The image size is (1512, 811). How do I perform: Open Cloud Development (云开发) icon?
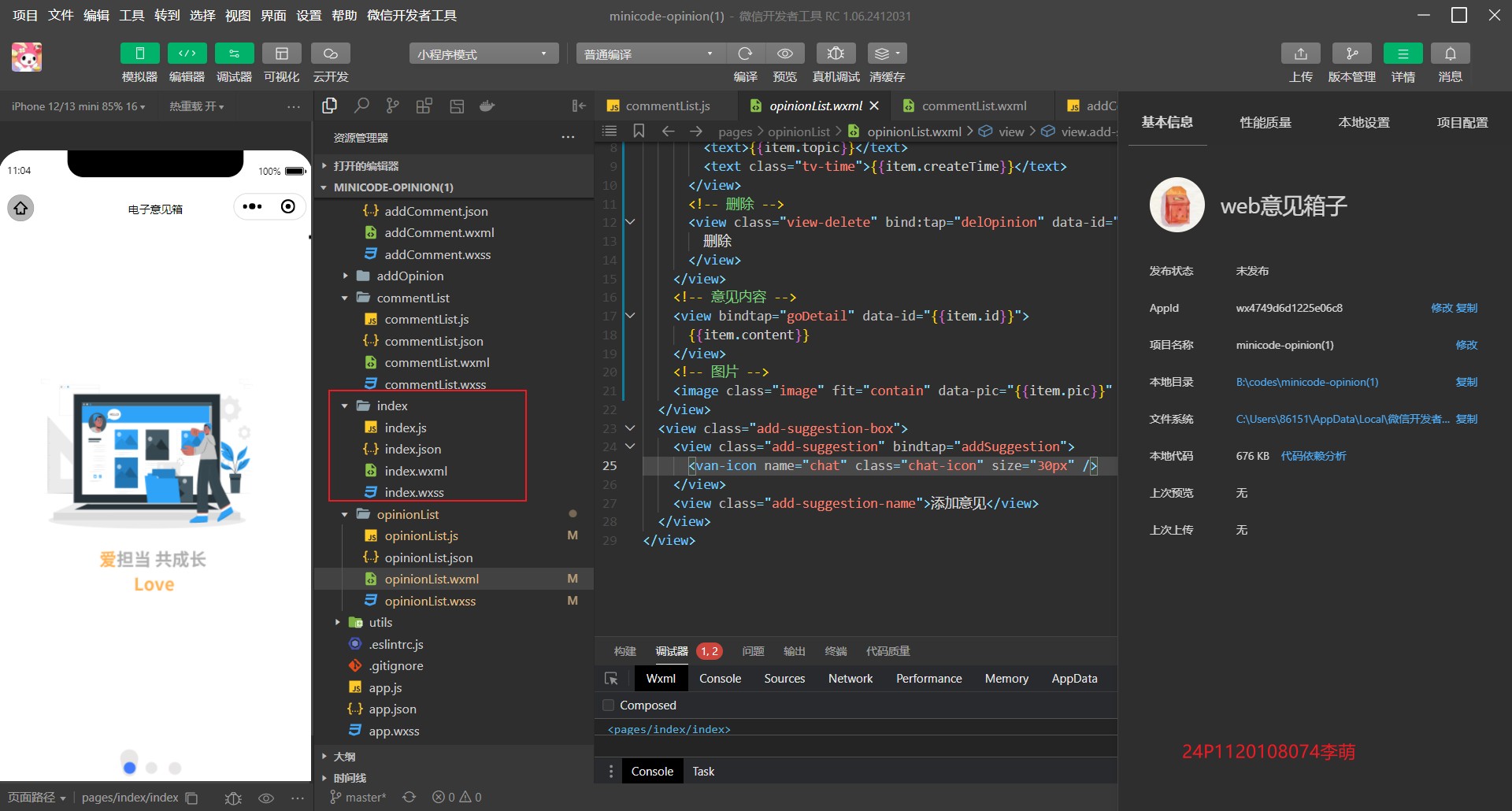coord(330,54)
